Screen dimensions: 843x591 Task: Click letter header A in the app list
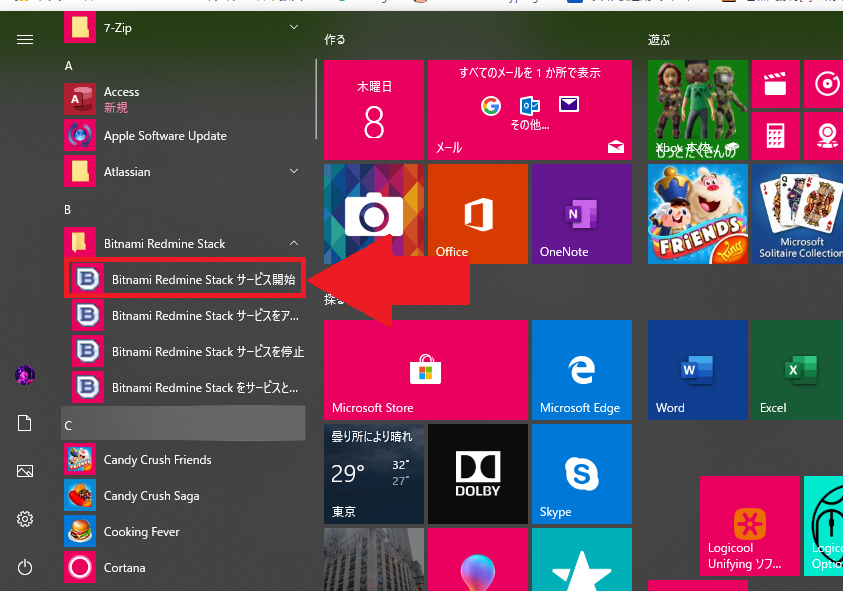tap(69, 66)
